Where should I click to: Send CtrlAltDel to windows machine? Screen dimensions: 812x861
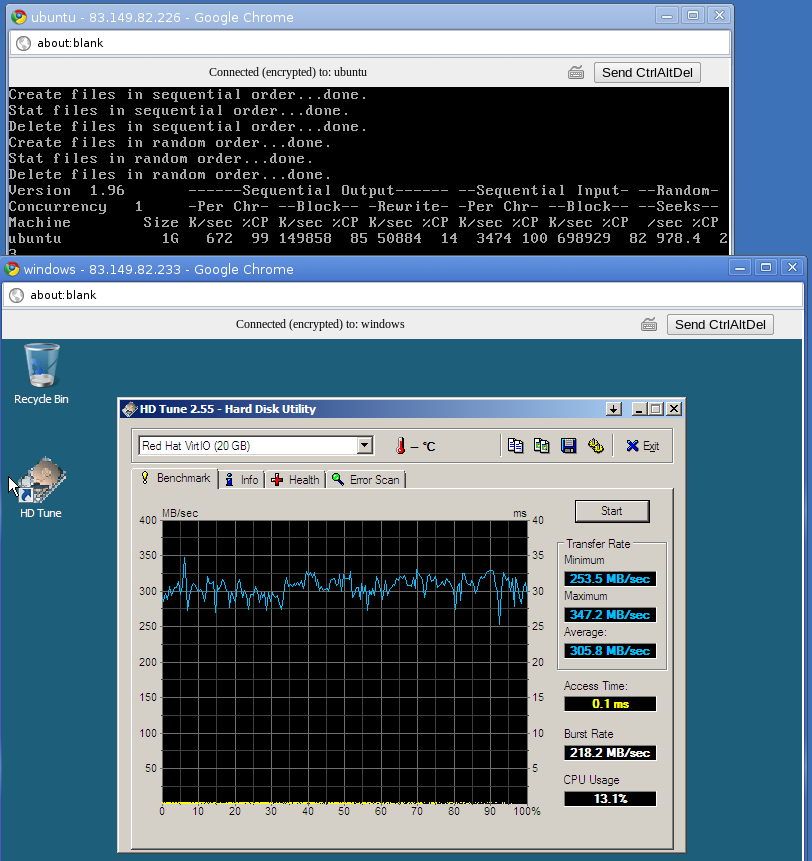[720, 325]
